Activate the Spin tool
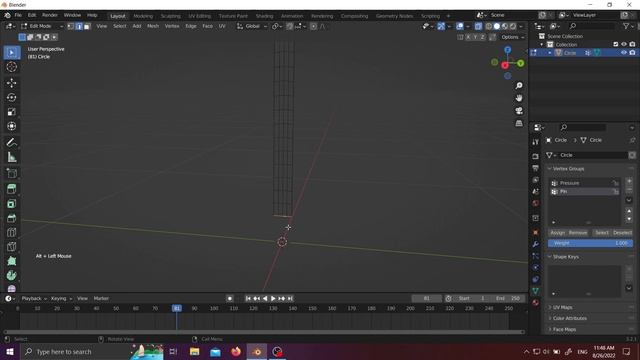This screenshot has width=640, height=360. [11, 276]
